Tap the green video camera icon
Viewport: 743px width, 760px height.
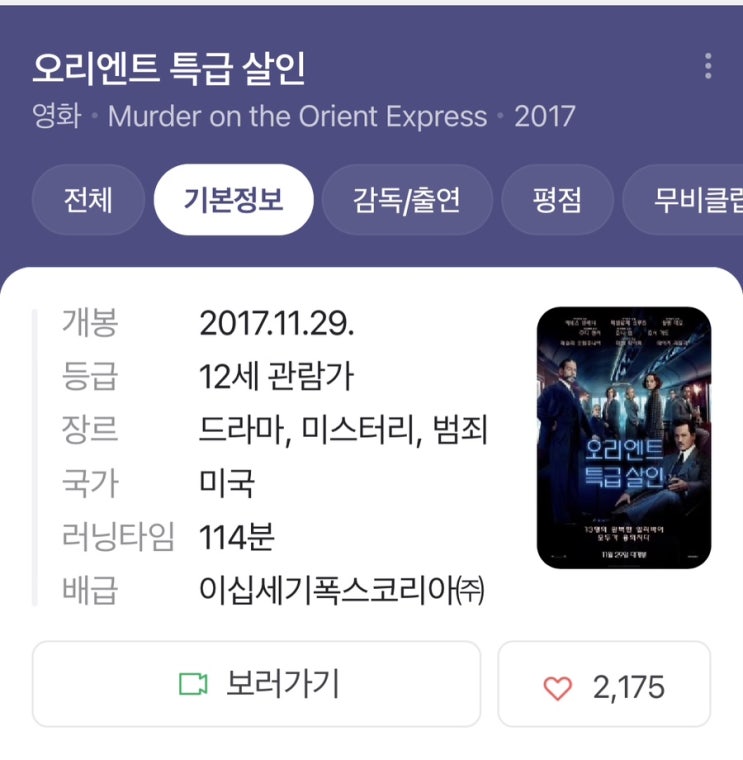[193, 684]
